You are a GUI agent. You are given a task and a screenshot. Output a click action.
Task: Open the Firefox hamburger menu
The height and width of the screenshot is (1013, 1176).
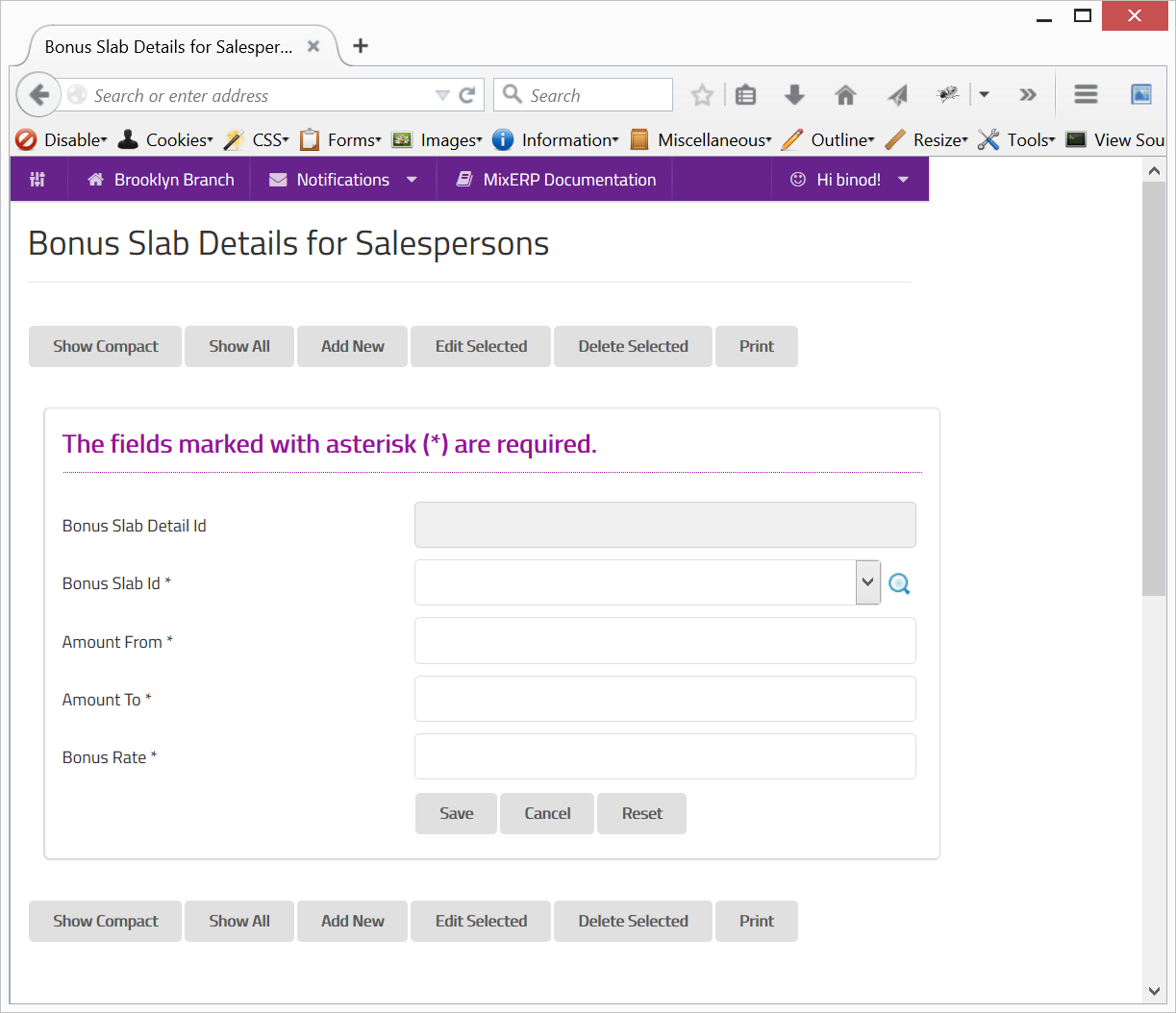point(1086,95)
